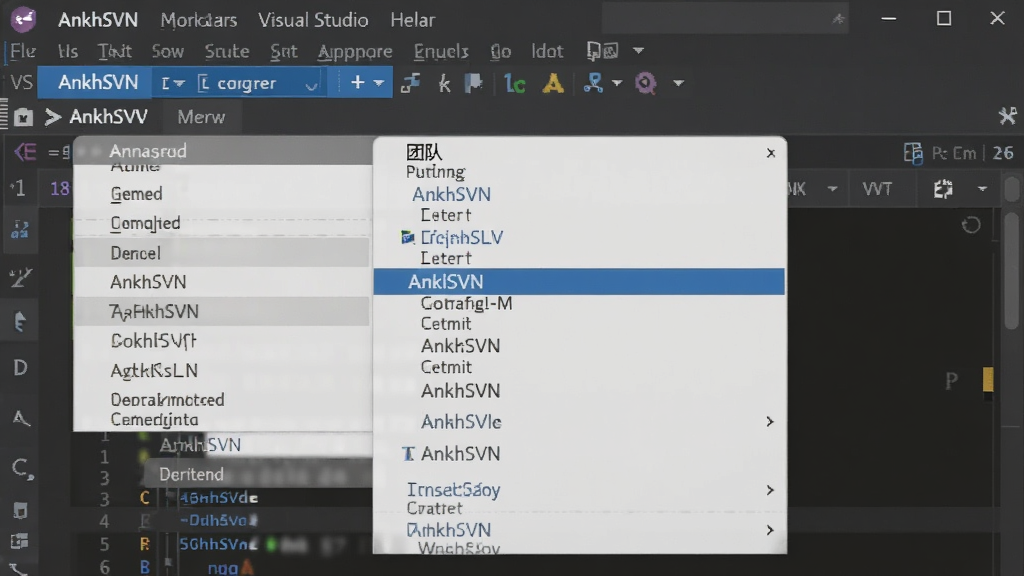Viewport: 1024px width, 576px height.
Task: Click the people icon in left sidebar
Action: tap(20, 229)
